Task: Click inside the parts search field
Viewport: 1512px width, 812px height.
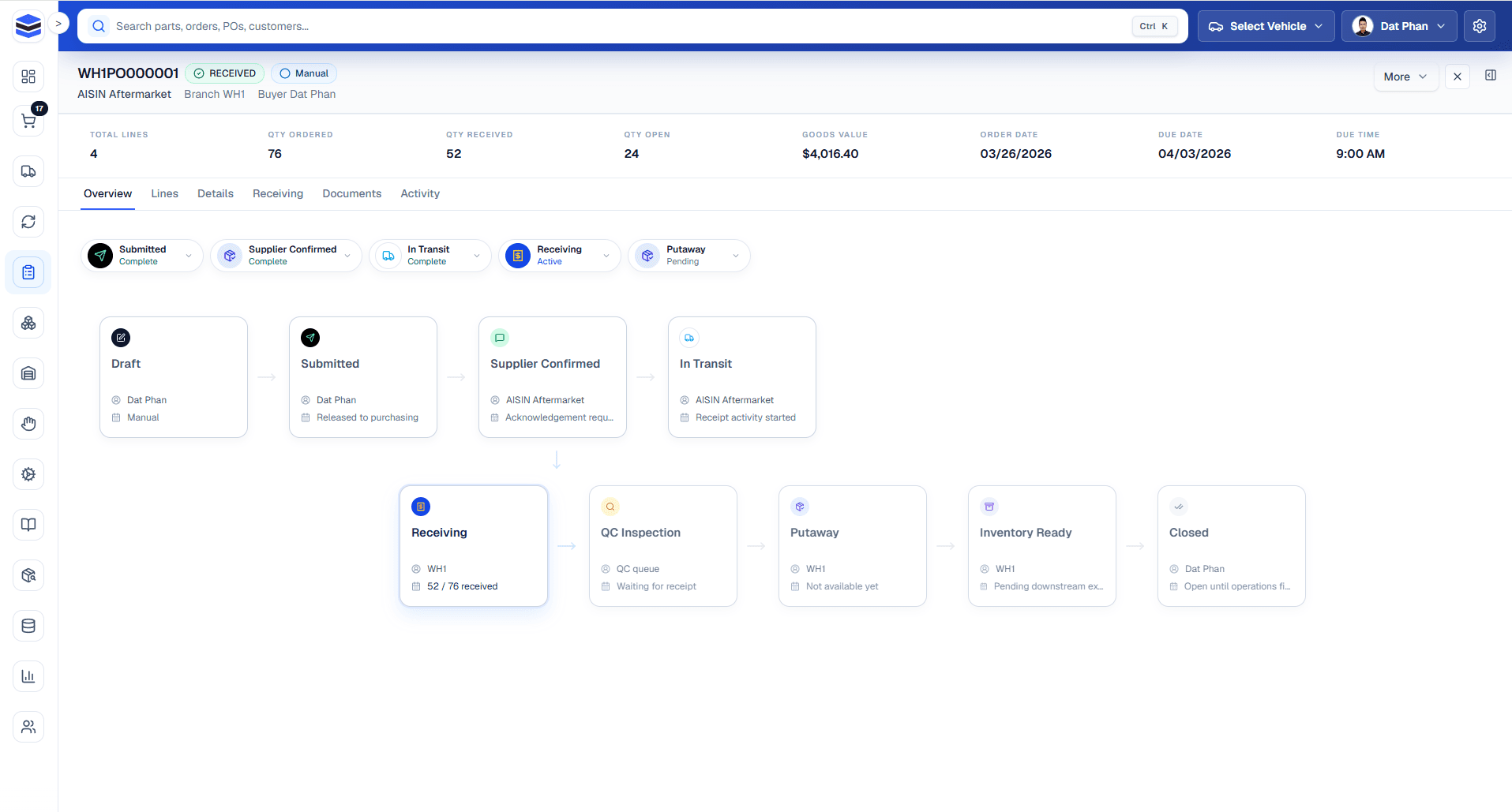Action: pos(474,26)
